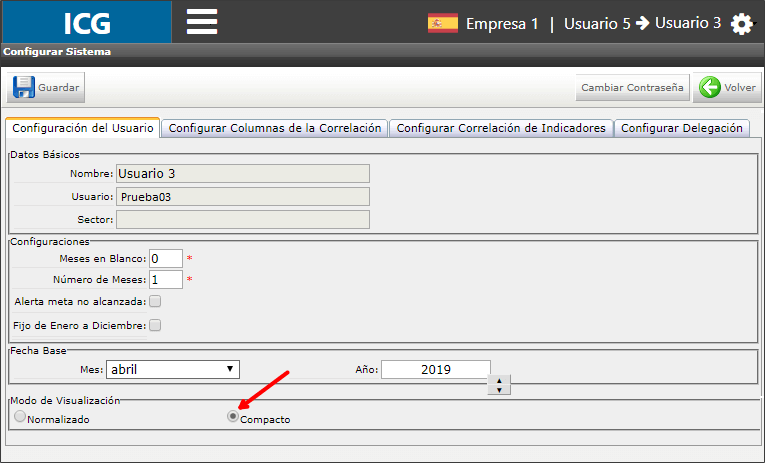Image resolution: width=765 pixels, height=463 pixels.
Task: Switch to Configurar Columnas de la Correlación tab
Action: coord(275,128)
